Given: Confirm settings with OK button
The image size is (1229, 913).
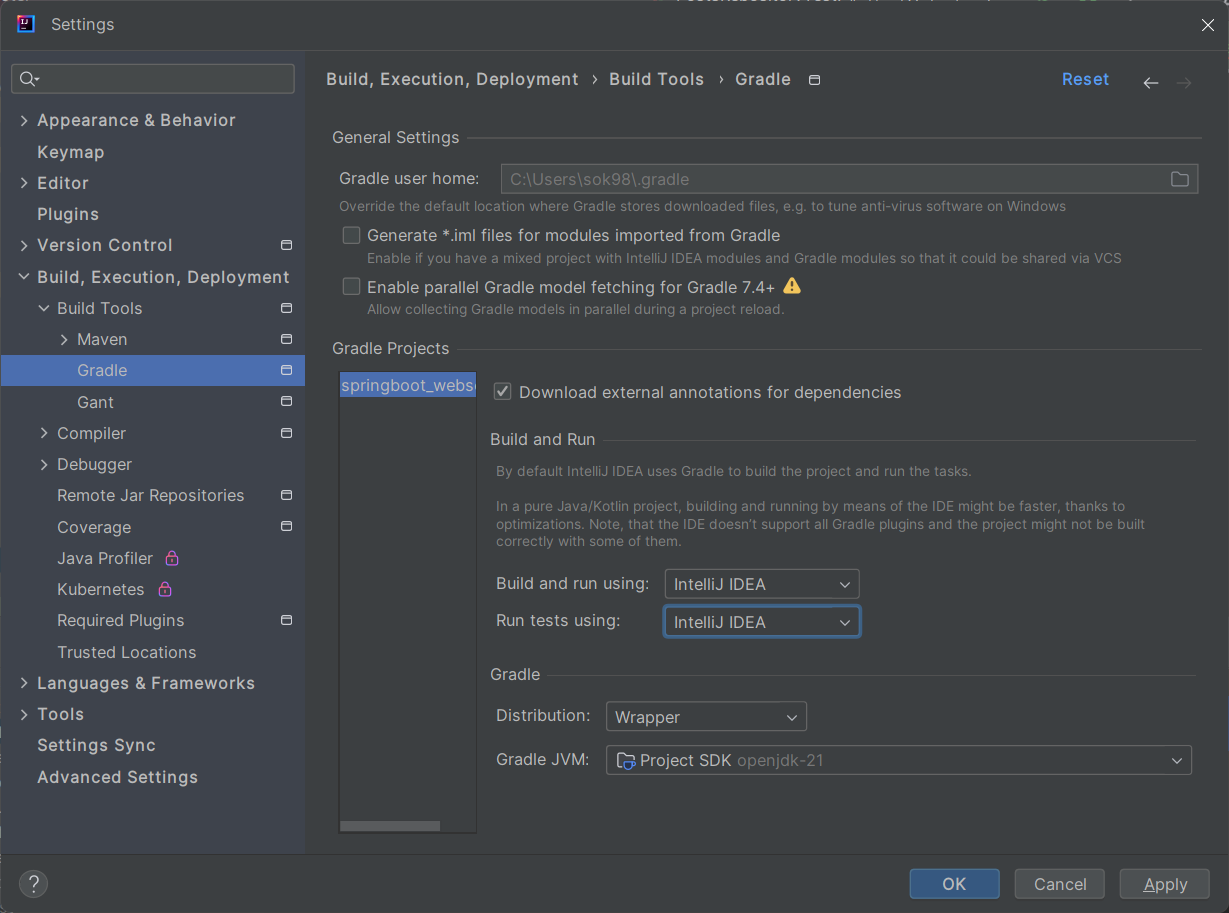Looking at the screenshot, I should [954, 884].
